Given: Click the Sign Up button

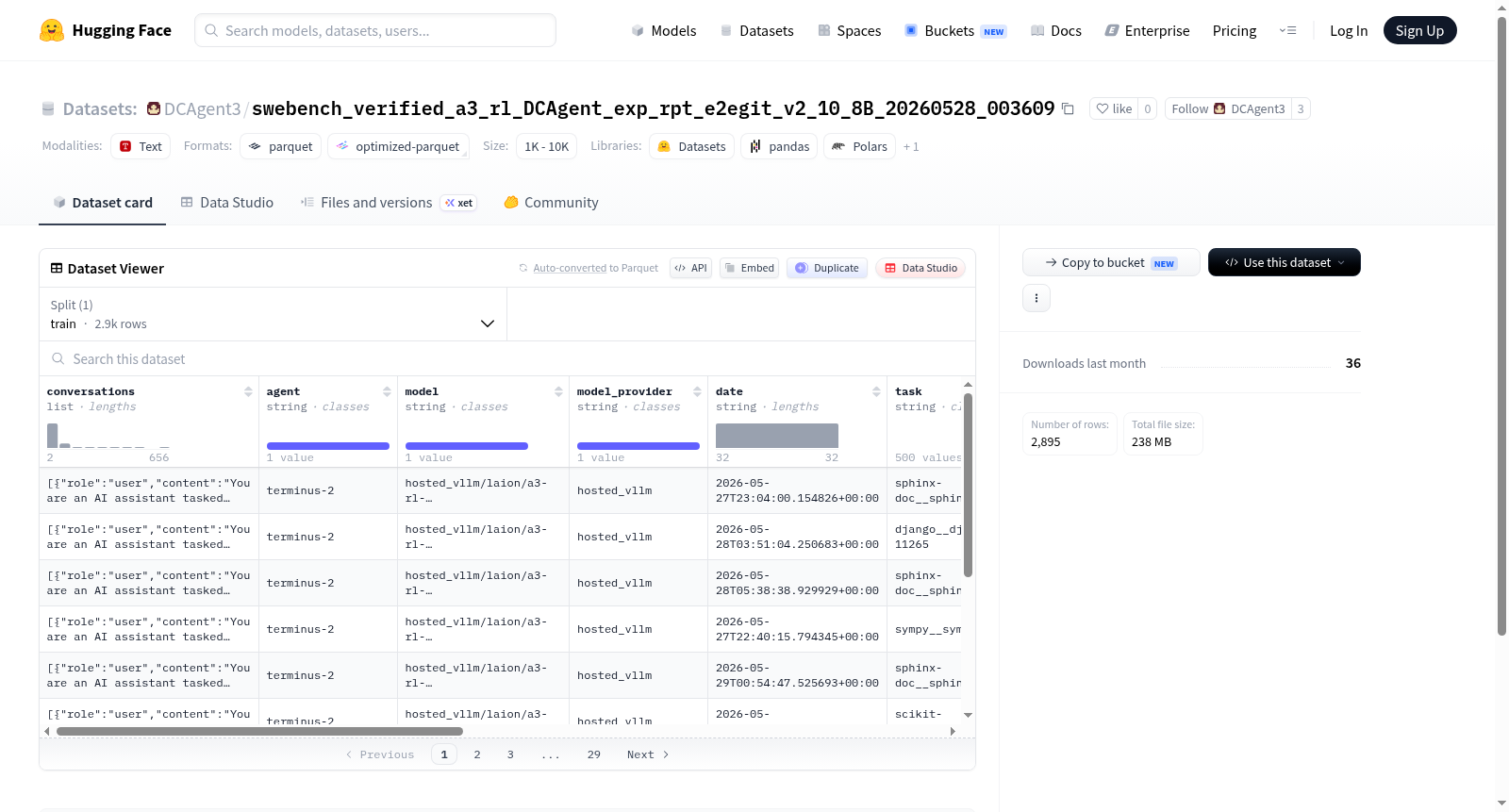Looking at the screenshot, I should coord(1419,30).
